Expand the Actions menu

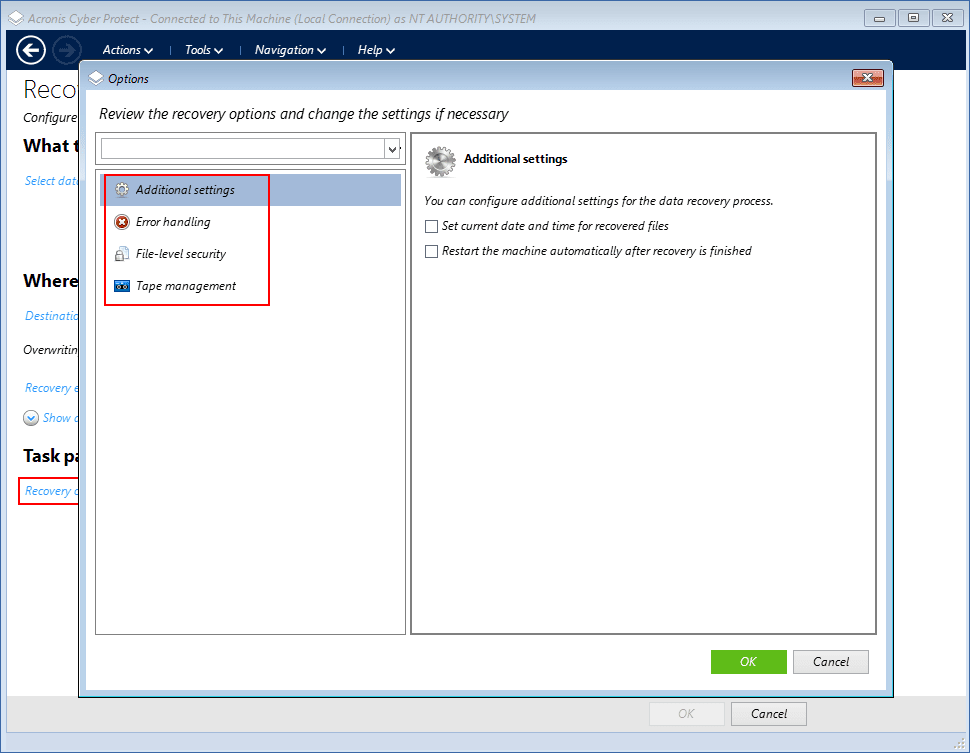[x=127, y=50]
